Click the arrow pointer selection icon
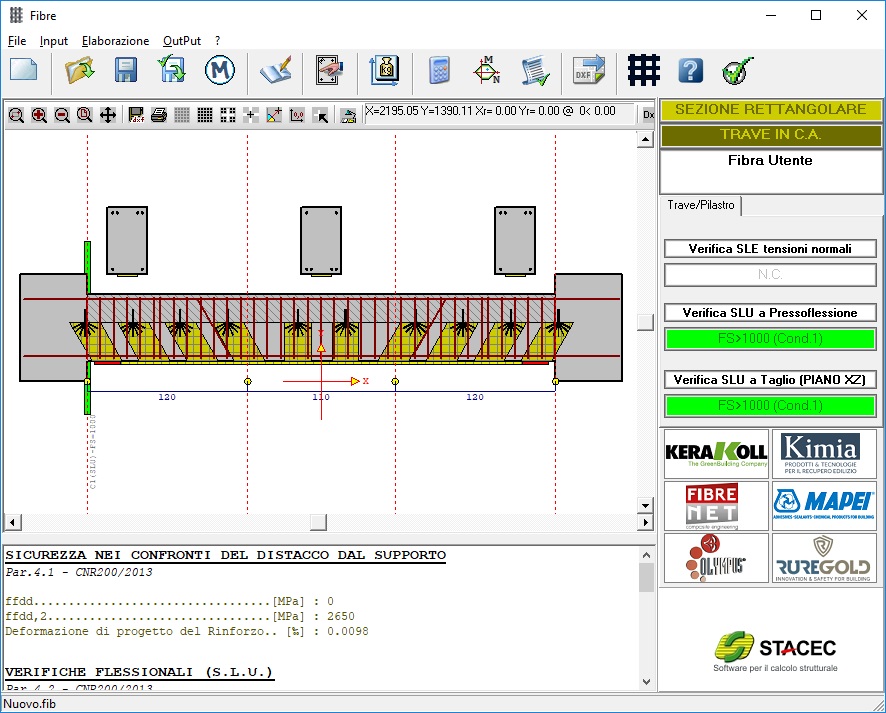 pos(320,115)
